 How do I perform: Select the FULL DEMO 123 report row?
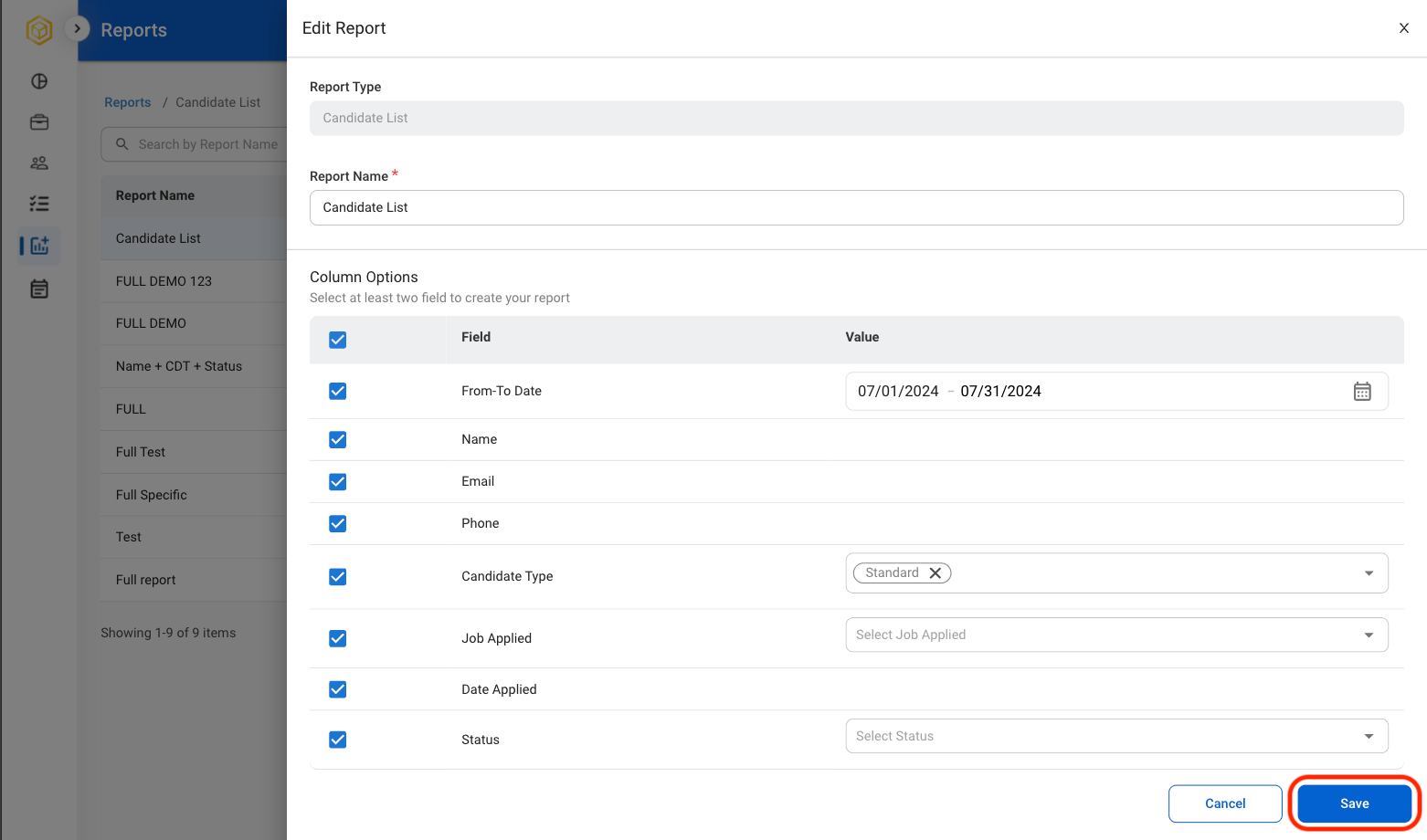click(x=194, y=281)
